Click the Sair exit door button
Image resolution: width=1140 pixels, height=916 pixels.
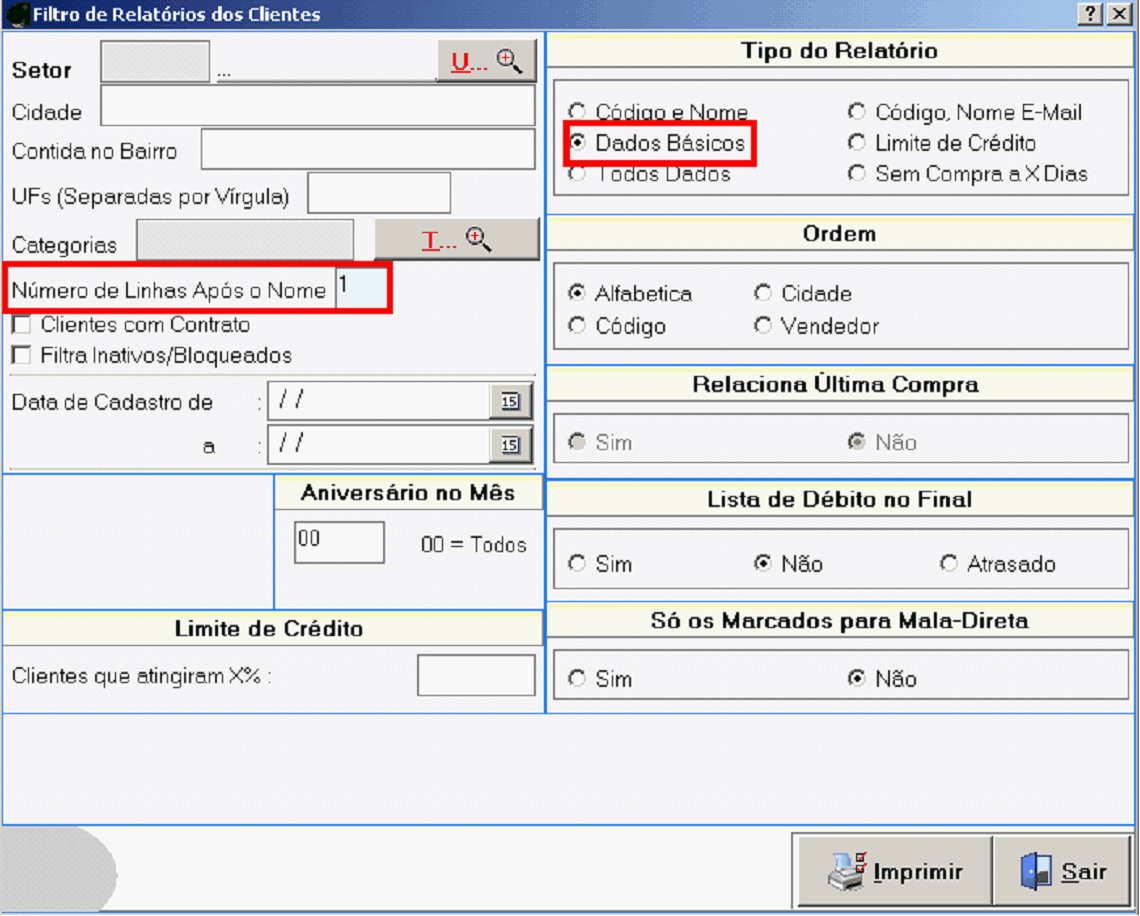tap(1064, 871)
